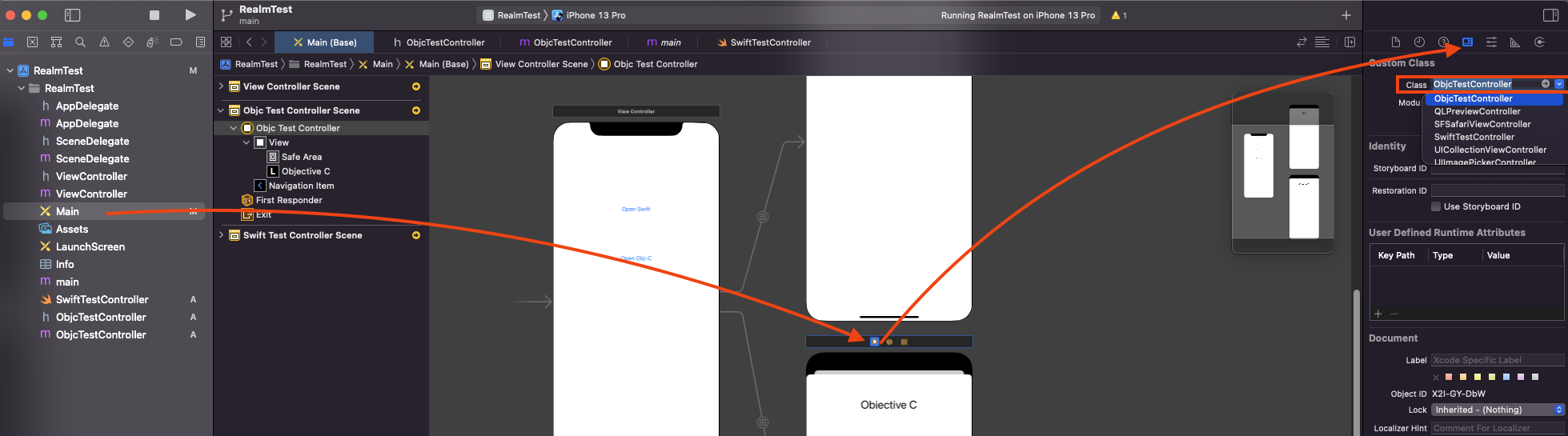Open the Project navigator folder icon
Image resolution: width=1568 pixels, height=436 pixels.
point(9,42)
